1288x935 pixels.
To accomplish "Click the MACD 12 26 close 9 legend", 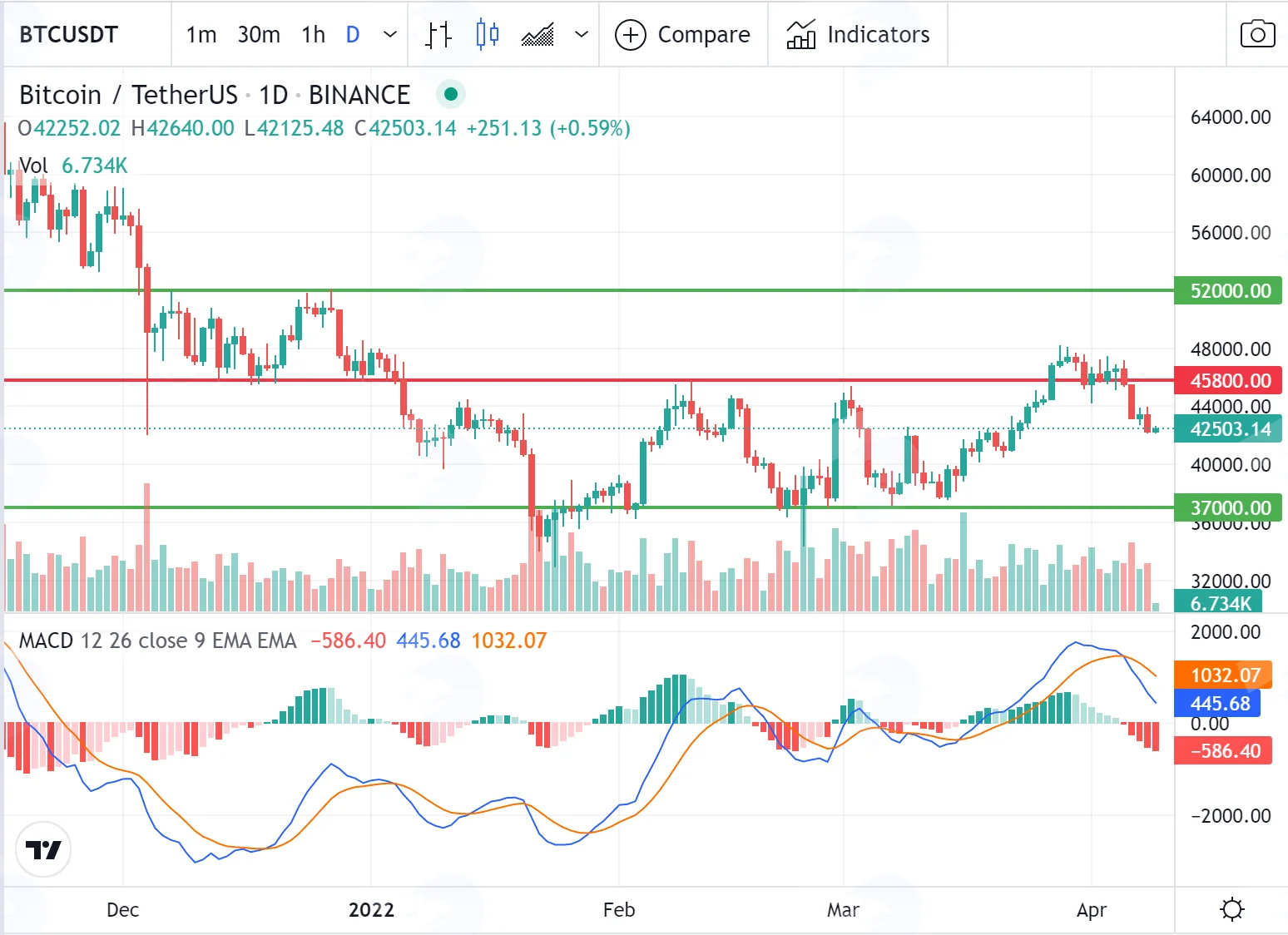I will click(x=158, y=641).
